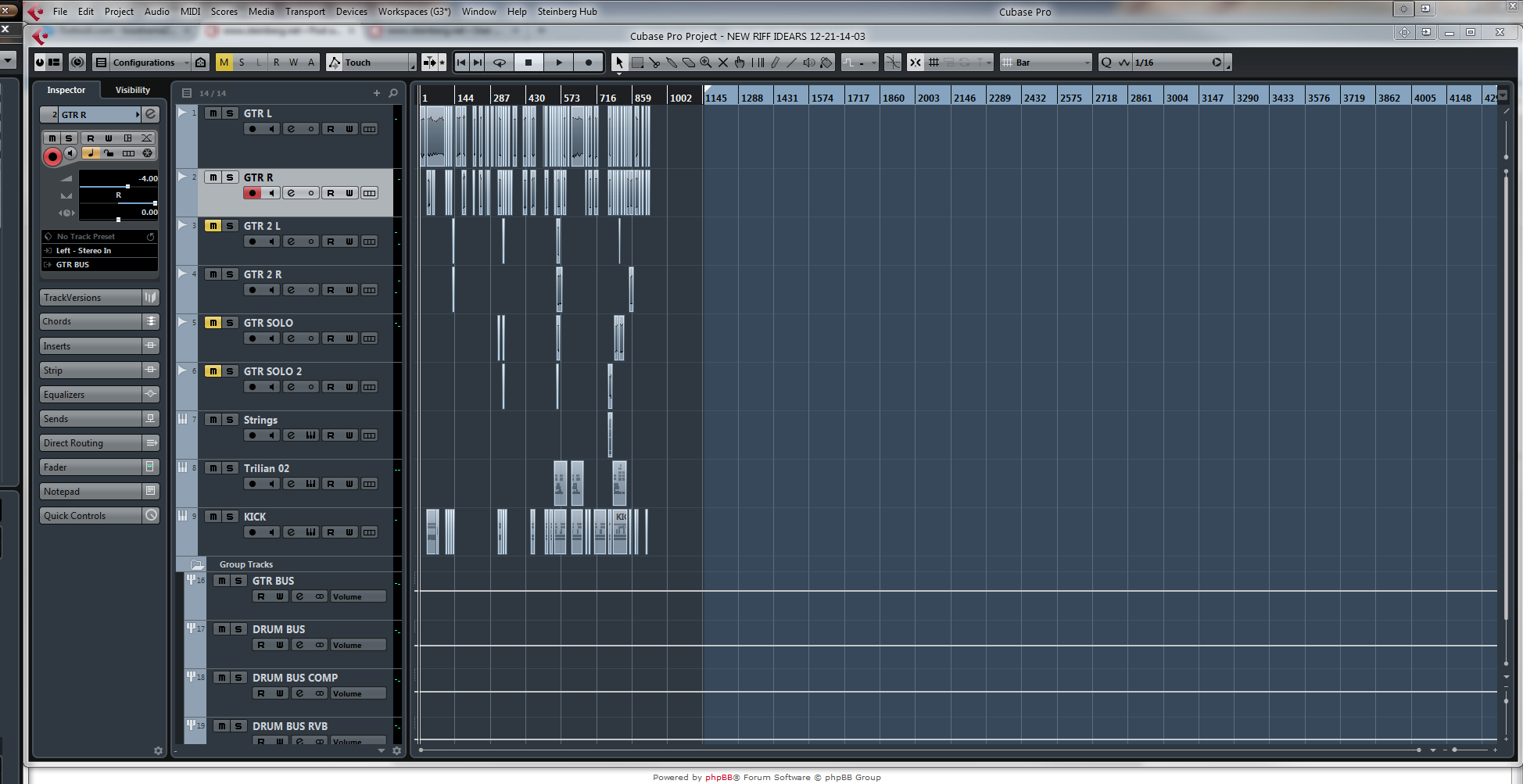1523x784 pixels.
Task: Unmute the GTR 2 L track
Action: pos(213,226)
